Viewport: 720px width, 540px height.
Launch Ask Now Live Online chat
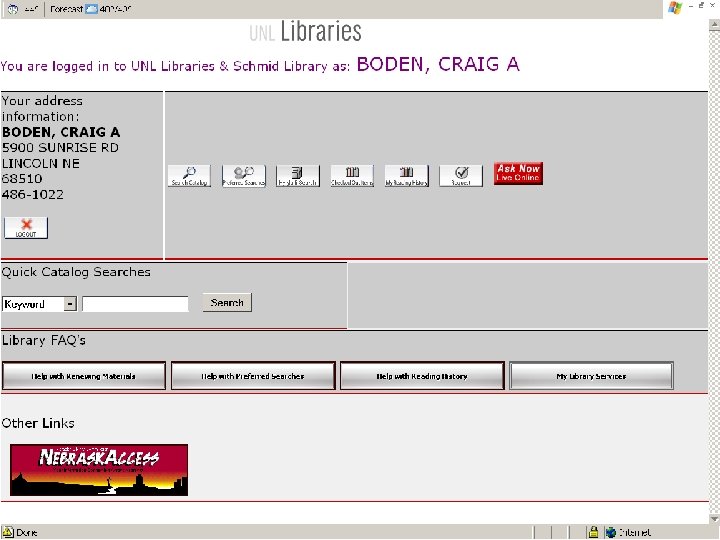tap(518, 174)
